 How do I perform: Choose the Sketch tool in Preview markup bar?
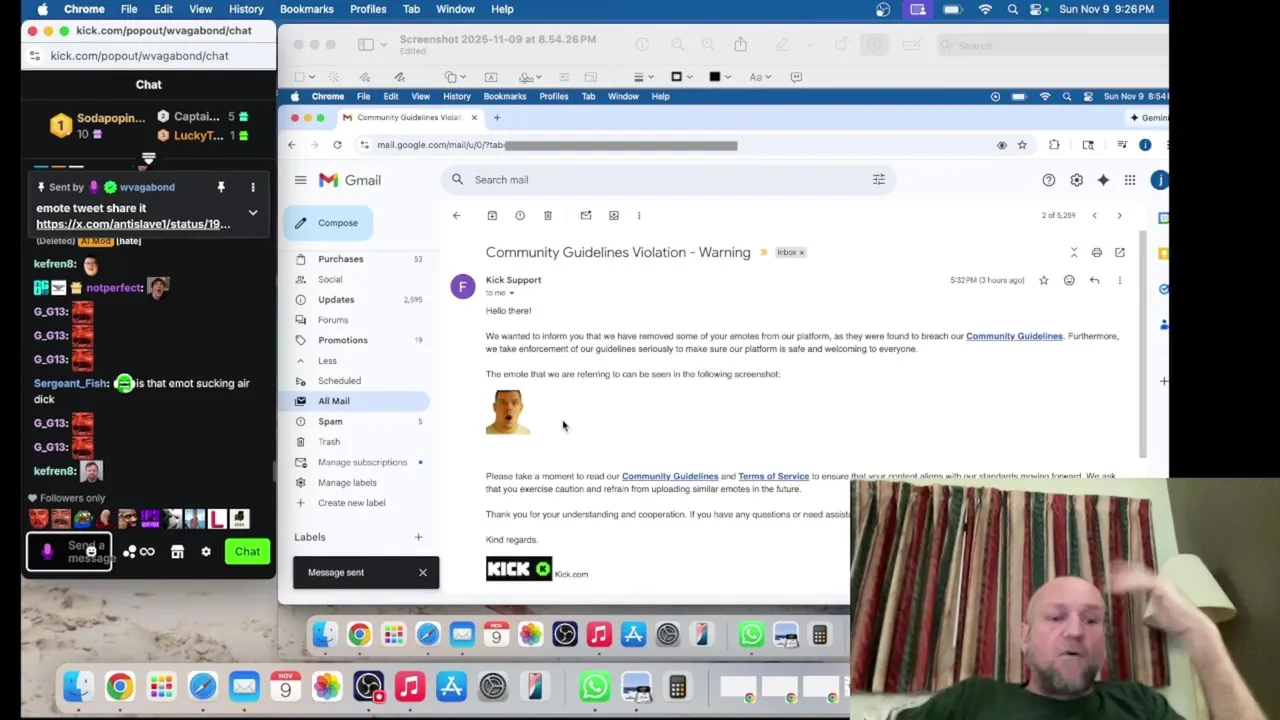(x=367, y=77)
